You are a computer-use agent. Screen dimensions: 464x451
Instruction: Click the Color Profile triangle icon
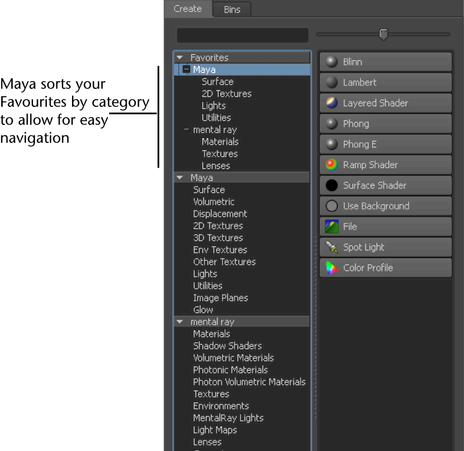pyautogui.click(x=331, y=268)
